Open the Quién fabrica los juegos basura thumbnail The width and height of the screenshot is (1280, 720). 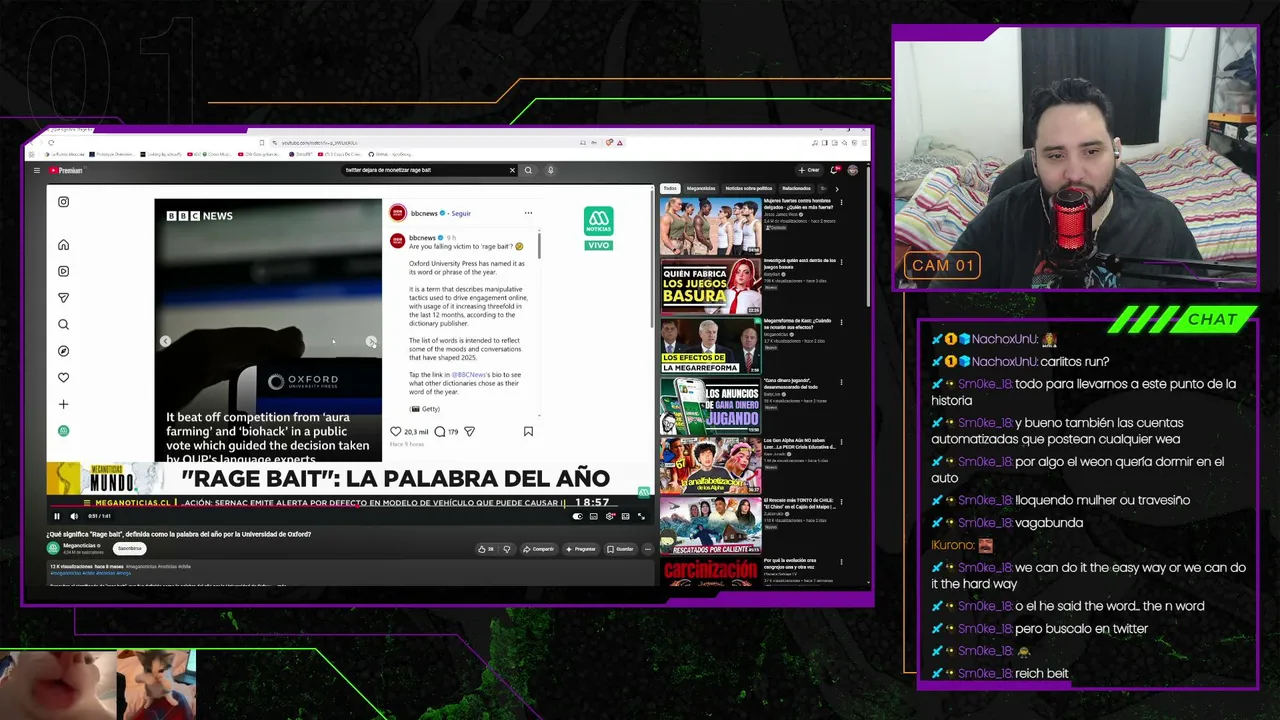[x=710, y=286]
